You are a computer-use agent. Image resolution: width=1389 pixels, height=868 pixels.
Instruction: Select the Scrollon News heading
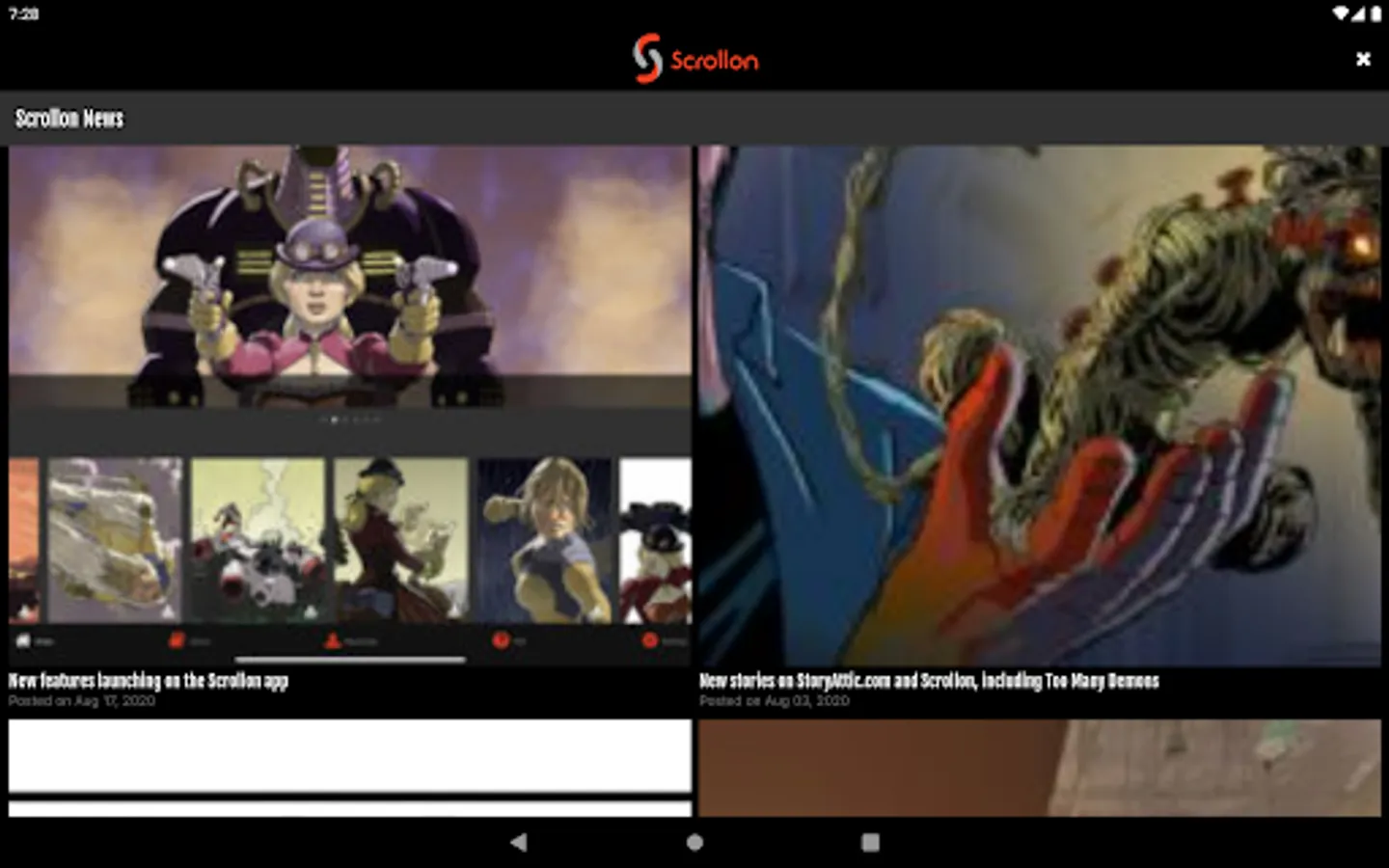click(x=69, y=119)
